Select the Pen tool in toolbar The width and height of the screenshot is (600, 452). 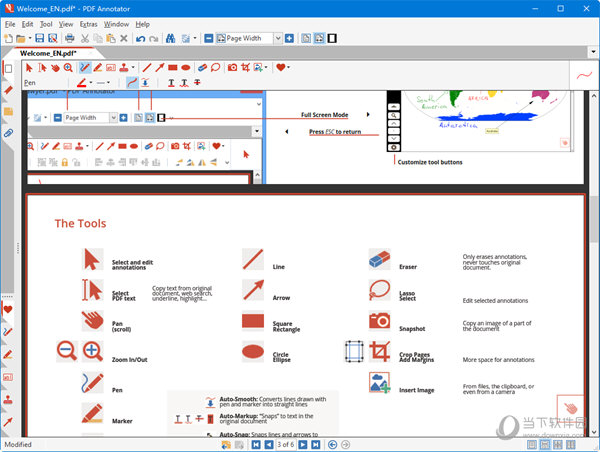pos(85,68)
